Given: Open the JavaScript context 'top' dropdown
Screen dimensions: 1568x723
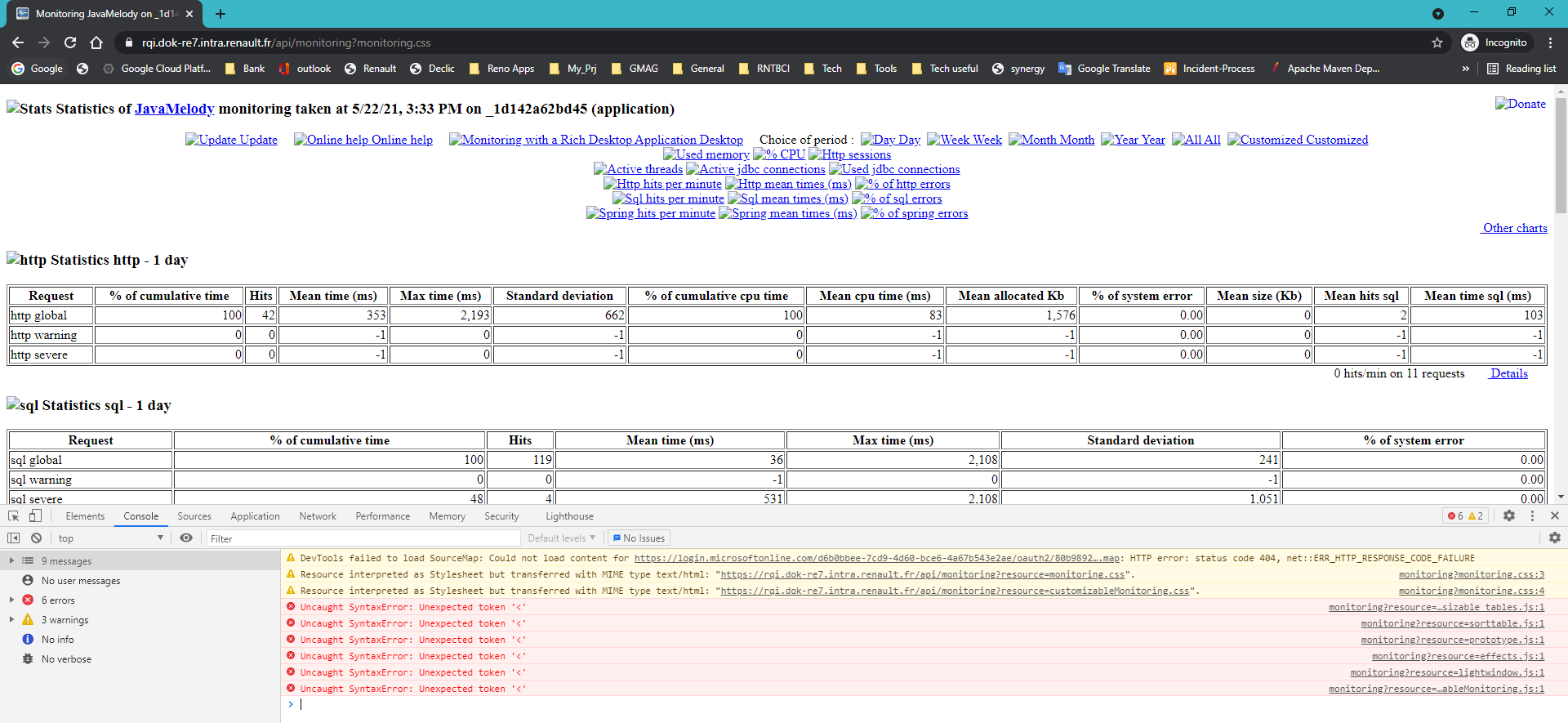Looking at the screenshot, I should (x=110, y=538).
